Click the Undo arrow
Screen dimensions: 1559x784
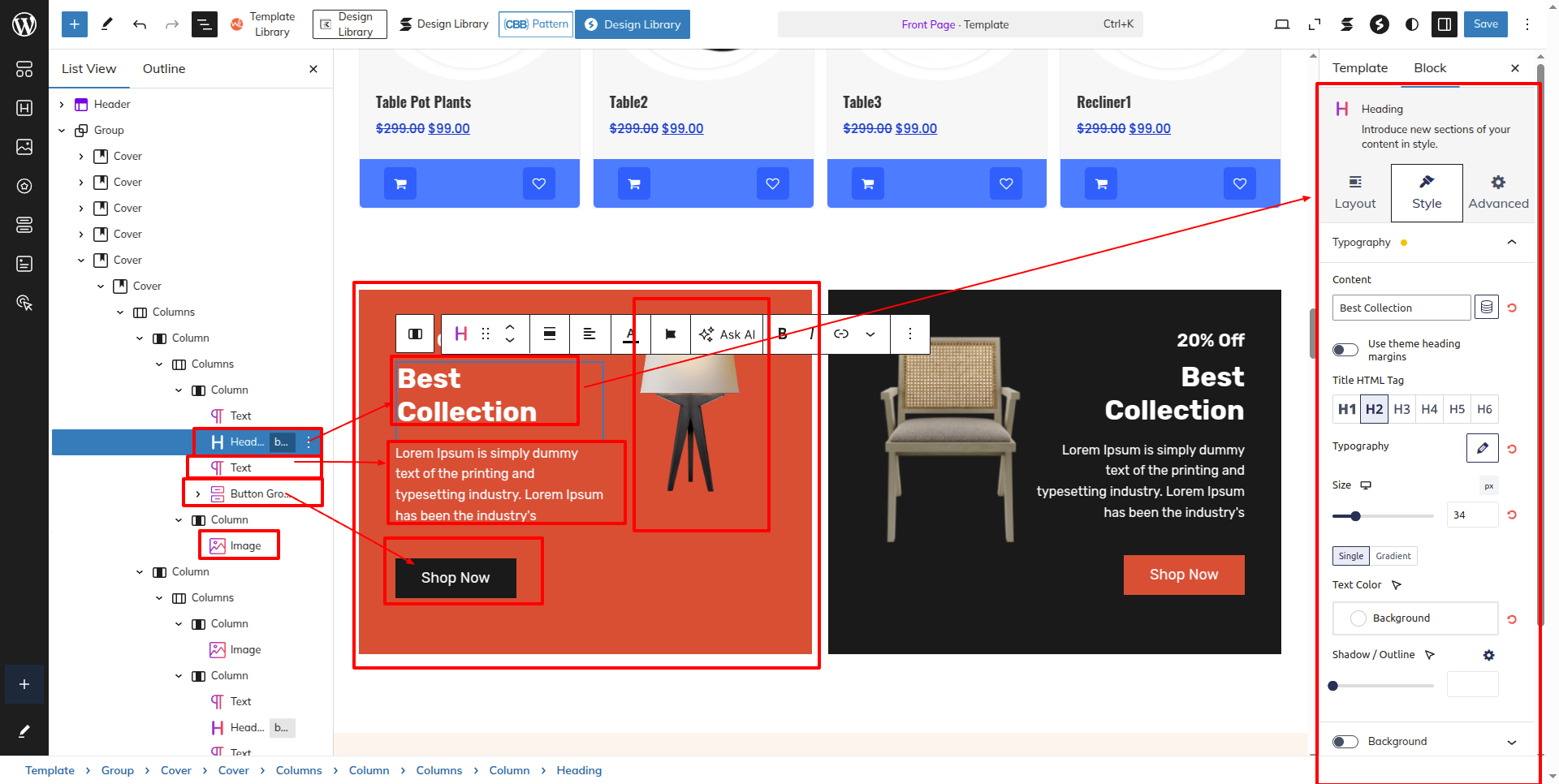[x=140, y=24]
